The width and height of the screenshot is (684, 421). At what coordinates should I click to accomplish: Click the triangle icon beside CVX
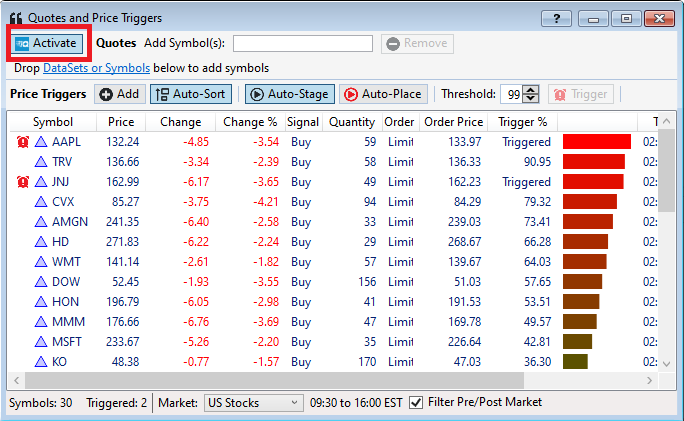[41, 202]
